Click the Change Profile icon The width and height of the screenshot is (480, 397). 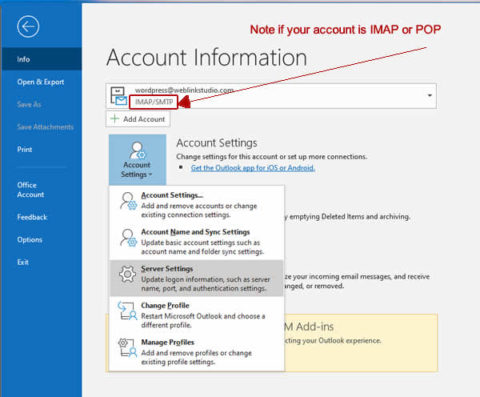127,311
